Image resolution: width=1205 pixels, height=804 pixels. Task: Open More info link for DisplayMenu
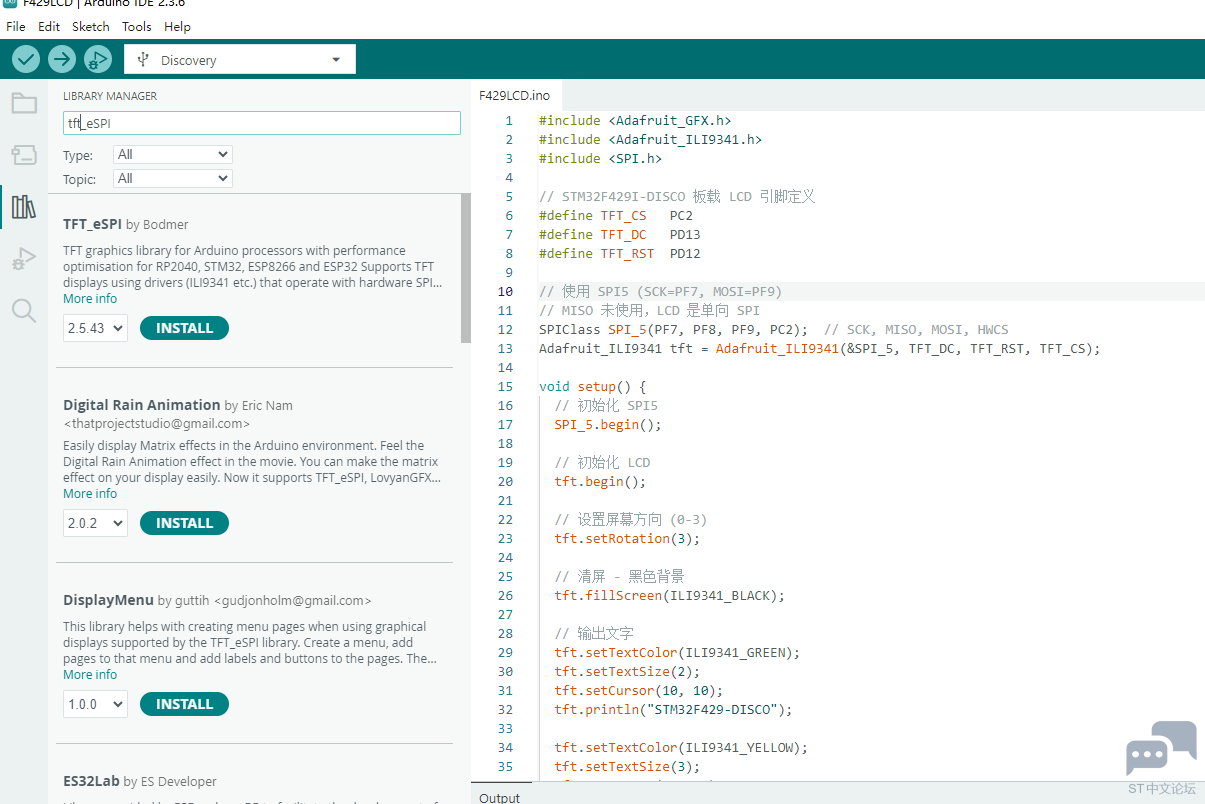[90, 675]
